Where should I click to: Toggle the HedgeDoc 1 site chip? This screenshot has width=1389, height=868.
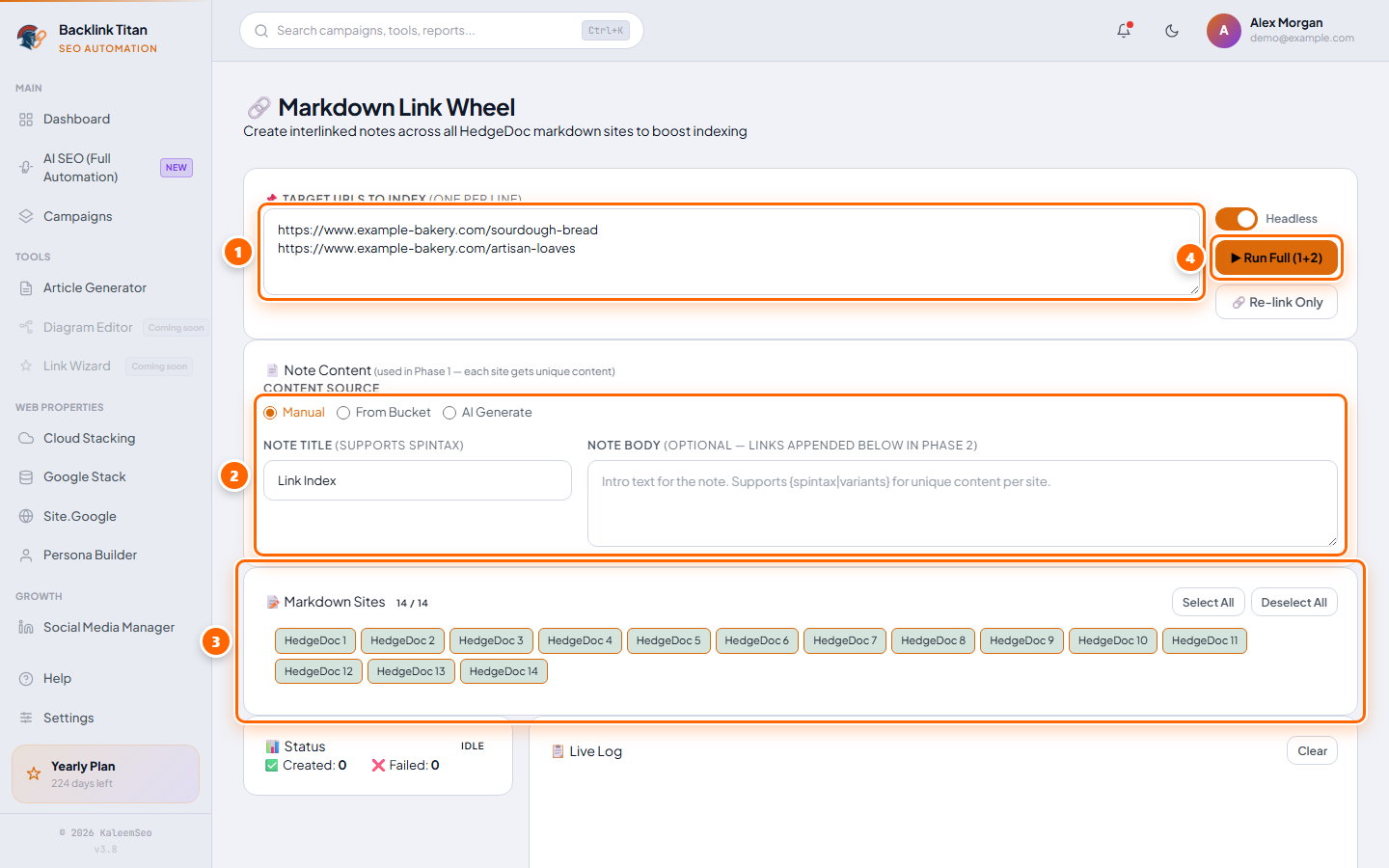(x=315, y=640)
